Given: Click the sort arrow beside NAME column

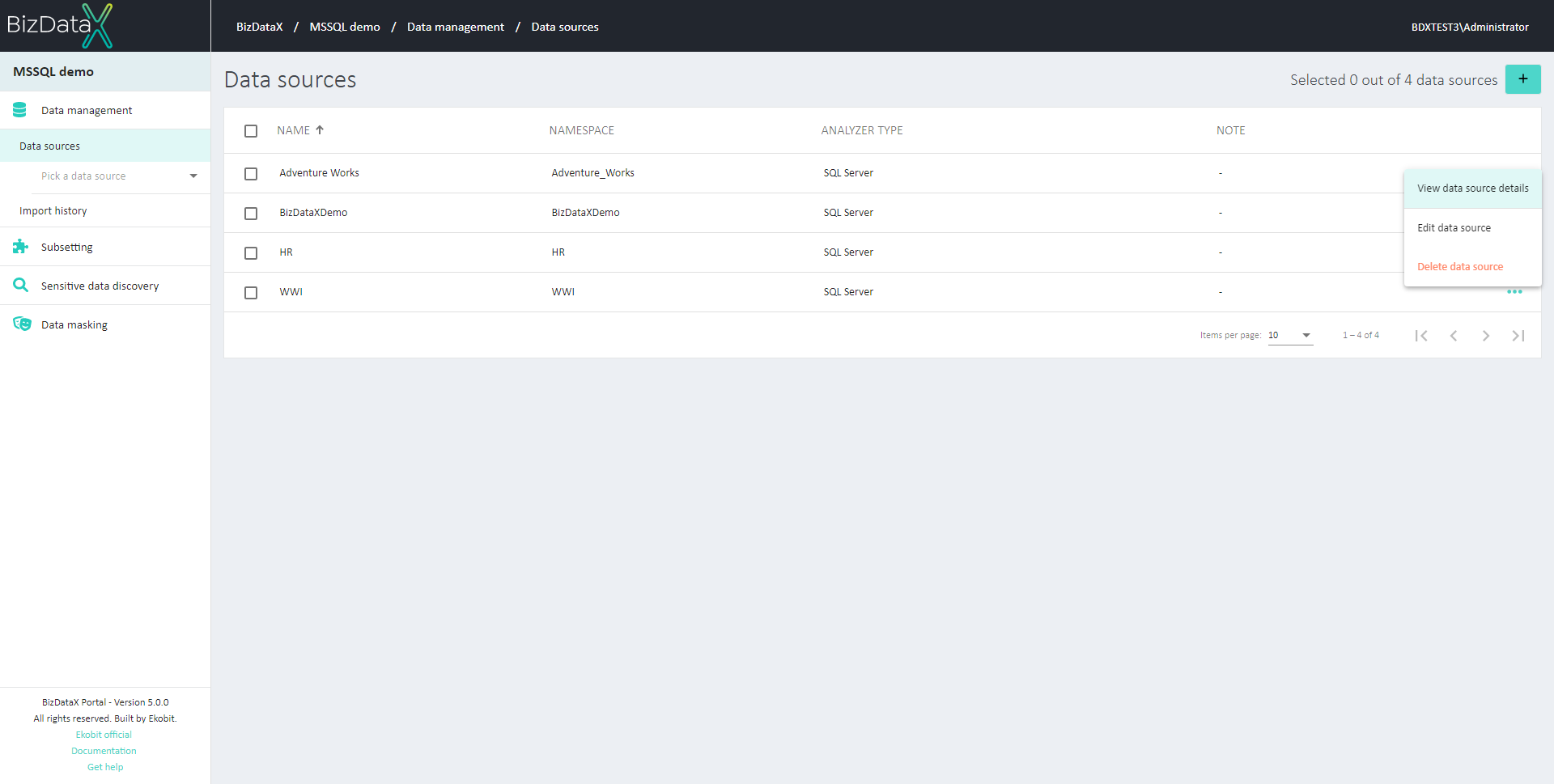Looking at the screenshot, I should click(320, 129).
